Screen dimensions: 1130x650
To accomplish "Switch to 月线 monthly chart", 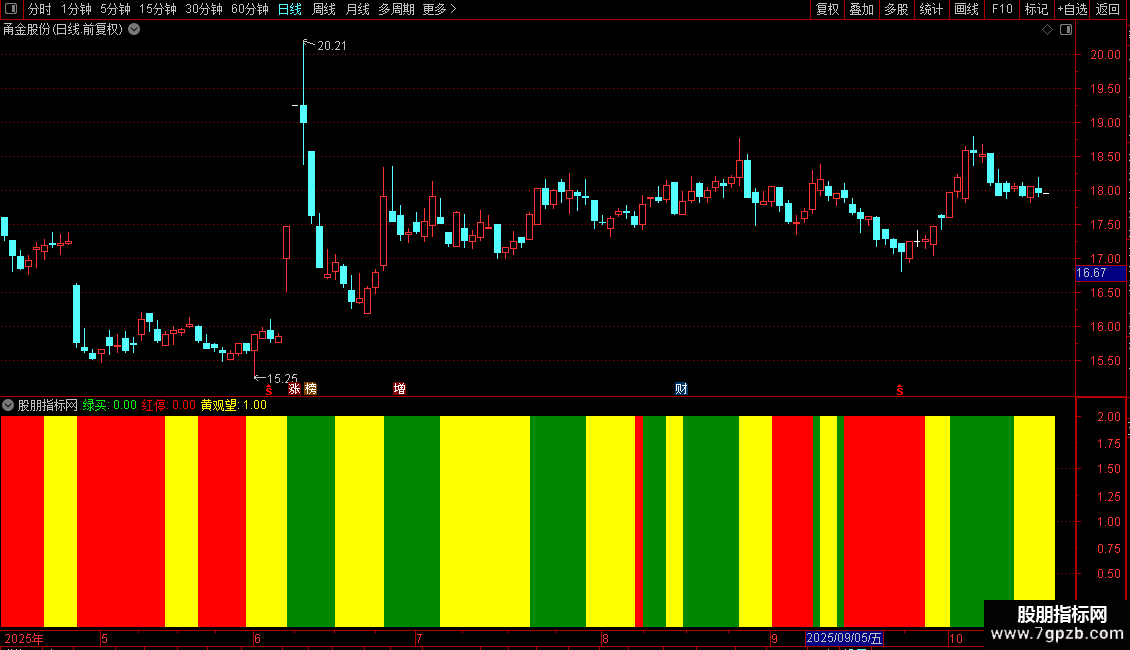I will 357,9.
